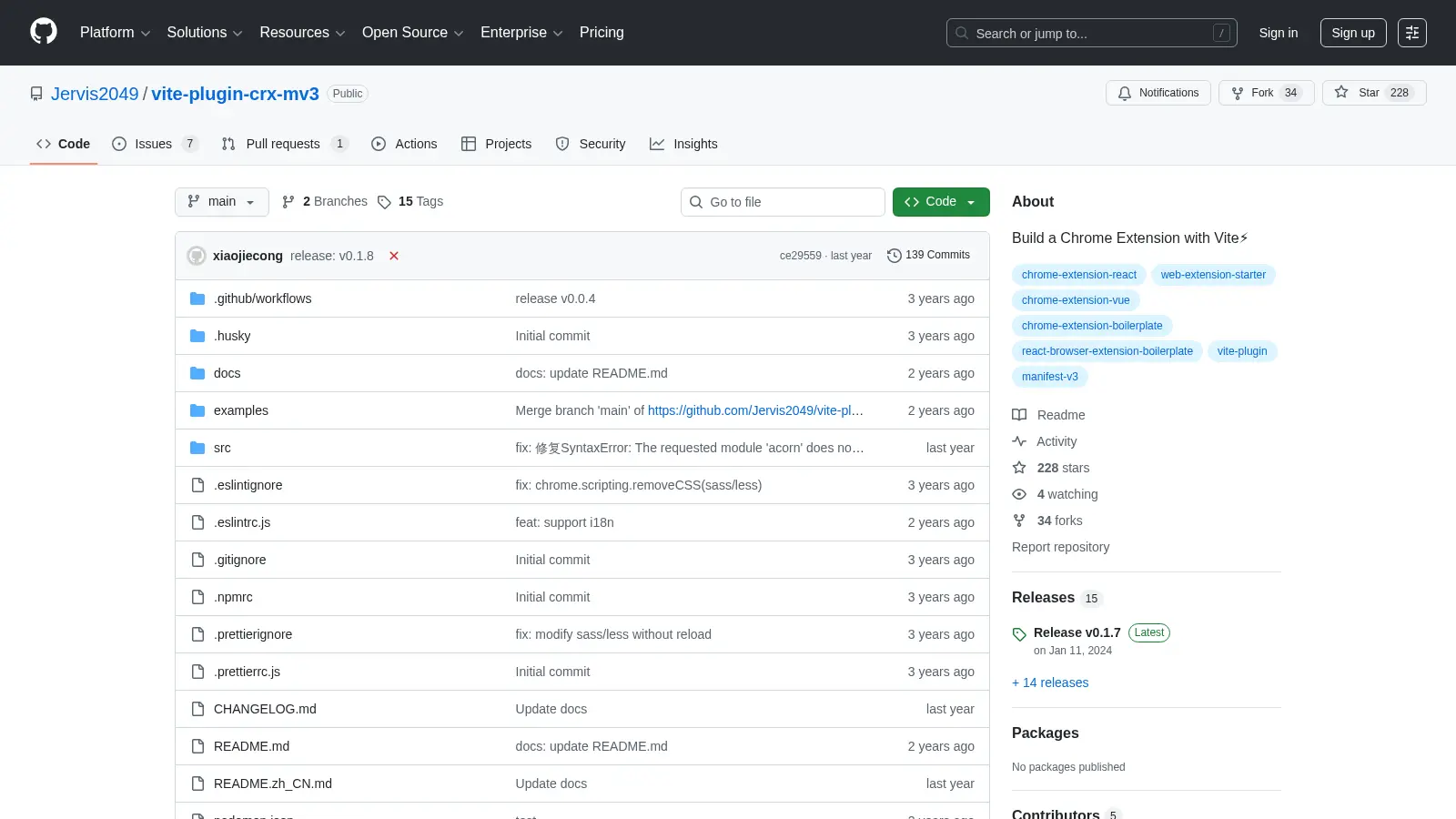Screen dimensions: 1456x819
Task: Expand the Open Source menu
Action: tap(413, 33)
